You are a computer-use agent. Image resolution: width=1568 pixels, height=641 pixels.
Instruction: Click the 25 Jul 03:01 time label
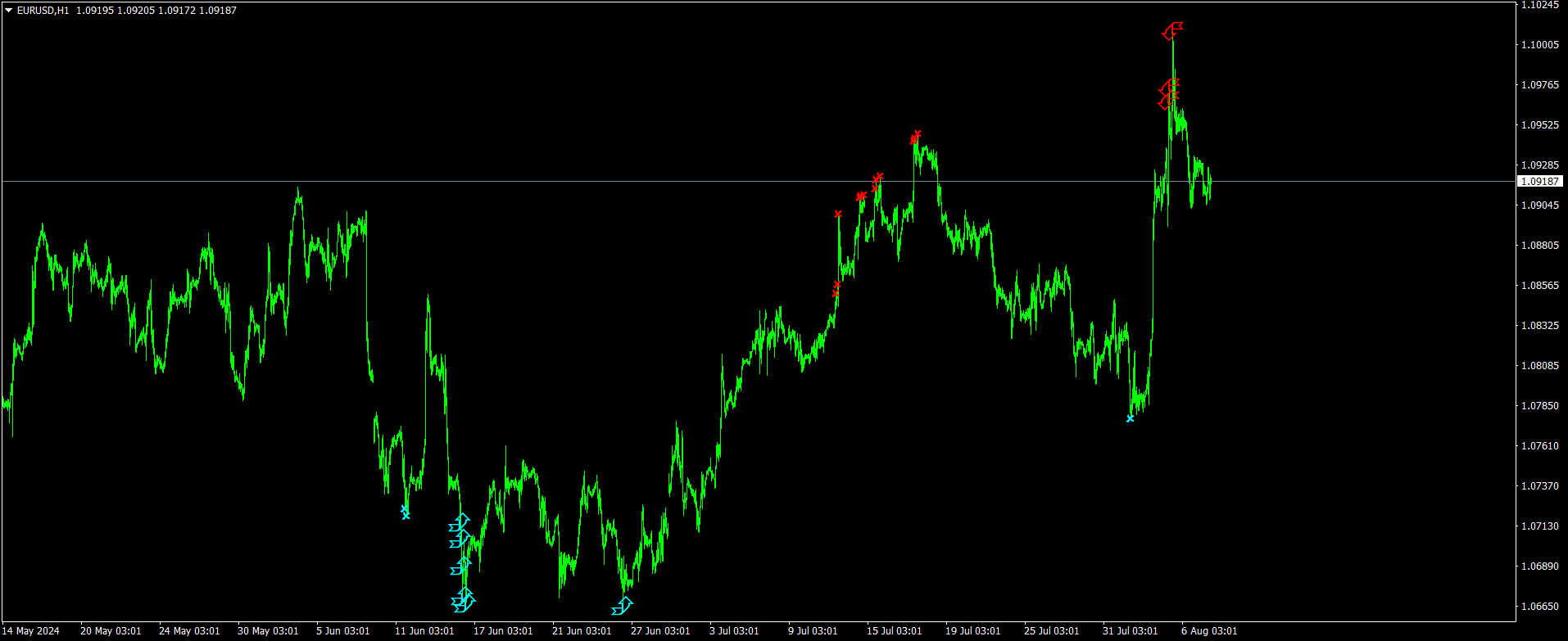click(1052, 631)
